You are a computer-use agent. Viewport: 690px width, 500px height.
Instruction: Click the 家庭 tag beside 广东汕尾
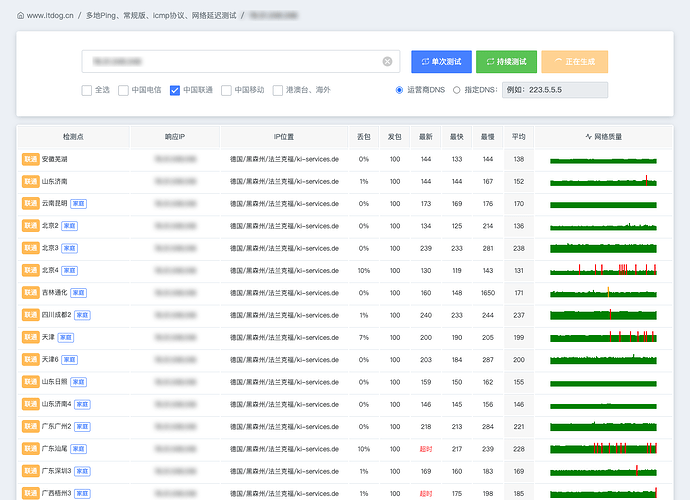tap(78, 449)
